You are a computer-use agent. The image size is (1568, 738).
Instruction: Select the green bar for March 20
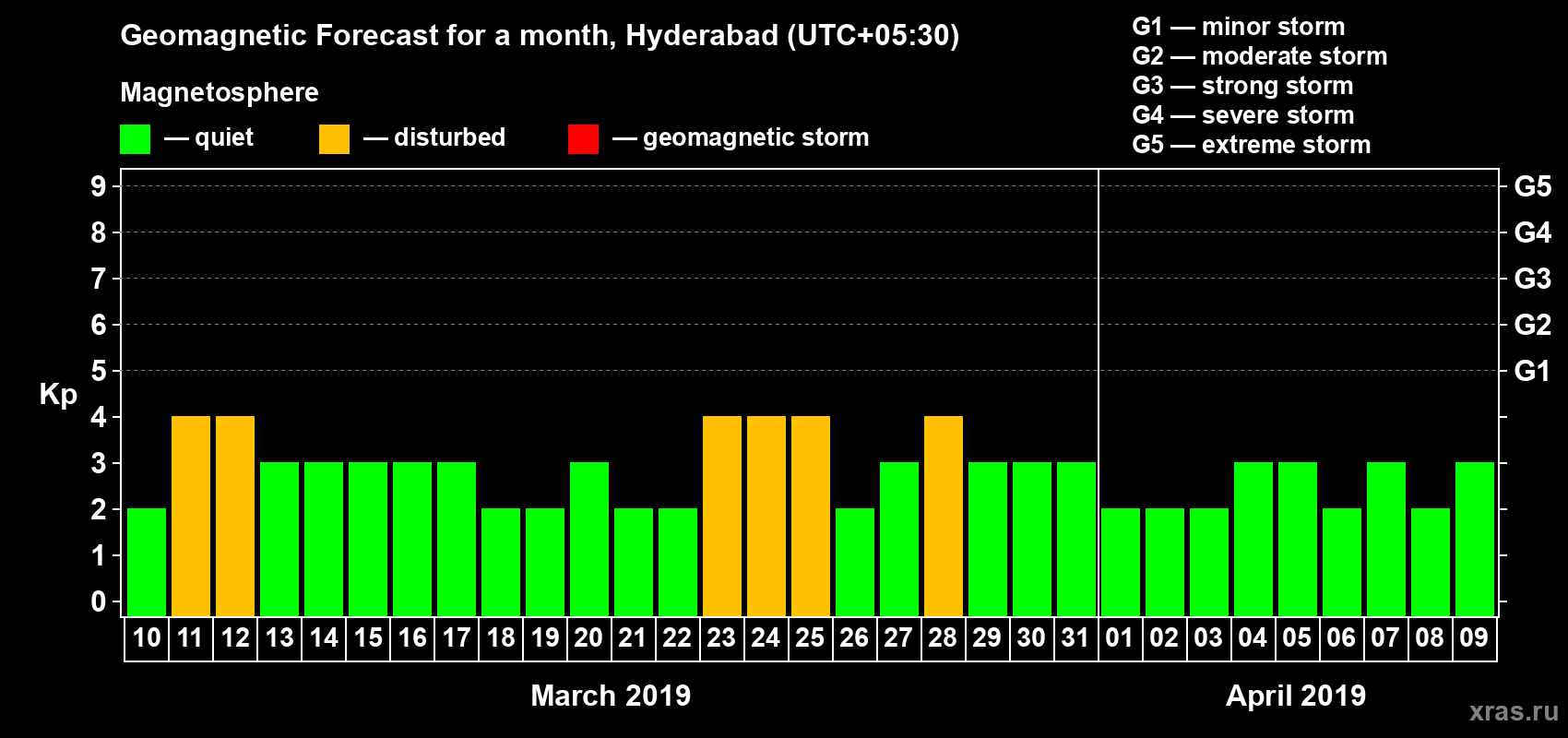coord(589,539)
